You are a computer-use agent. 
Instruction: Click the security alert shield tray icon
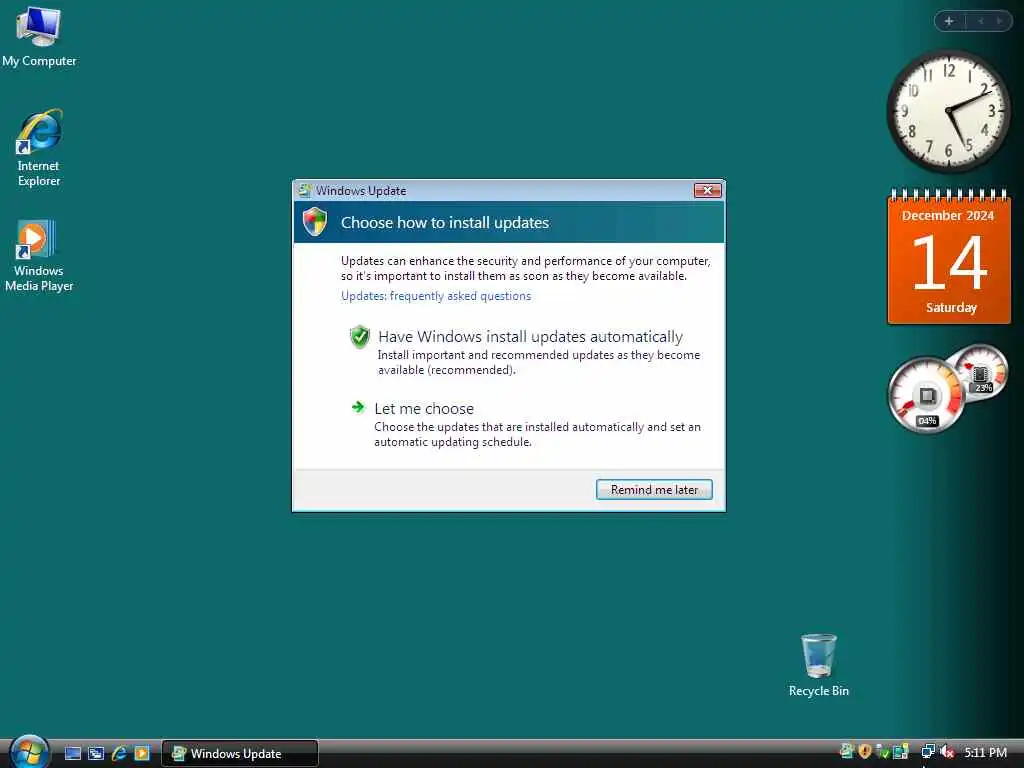[865, 751]
